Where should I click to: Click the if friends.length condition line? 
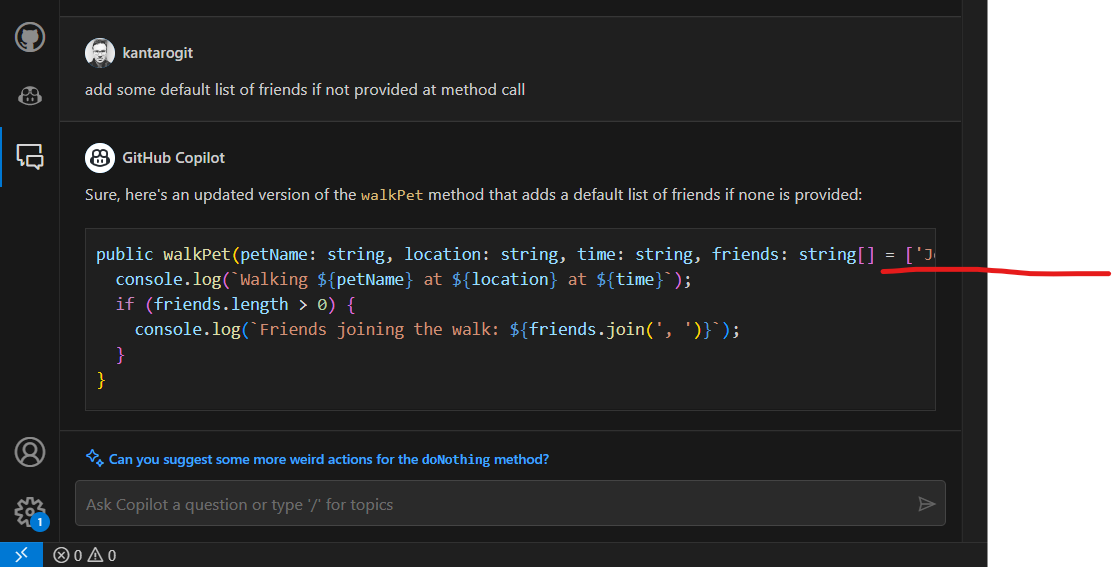click(x=235, y=304)
